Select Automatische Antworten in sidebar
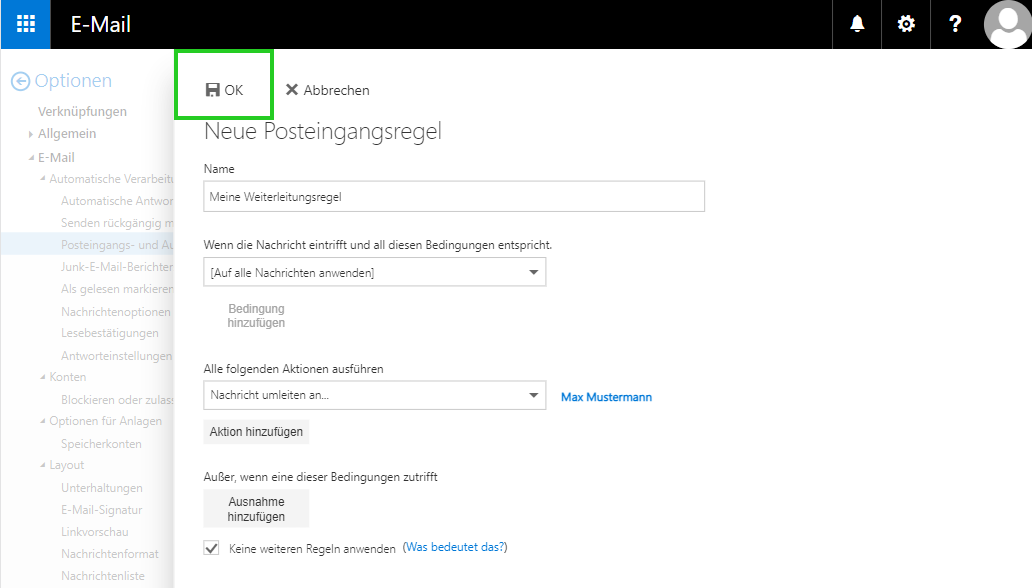Viewport: 1032px width, 588px height. (x=117, y=201)
